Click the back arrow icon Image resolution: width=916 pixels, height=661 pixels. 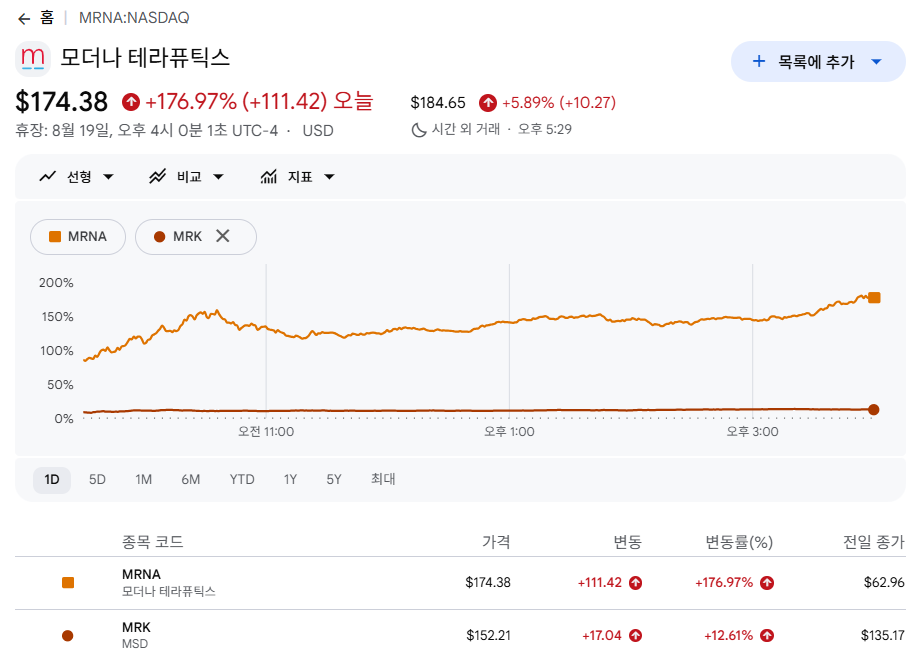[24, 19]
